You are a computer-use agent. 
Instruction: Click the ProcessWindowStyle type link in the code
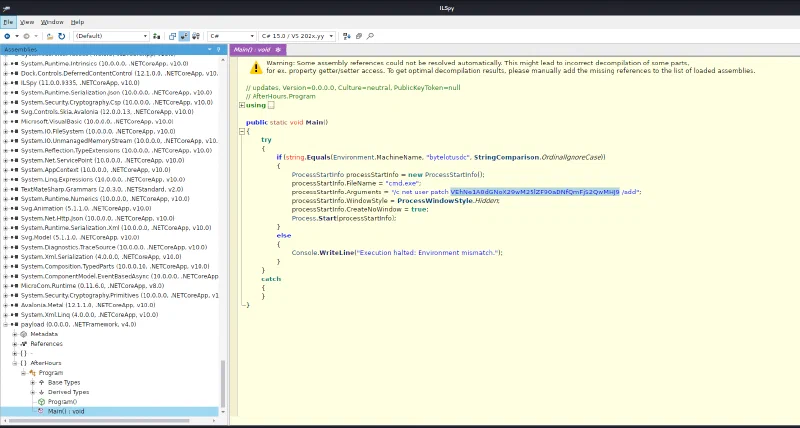435,200
